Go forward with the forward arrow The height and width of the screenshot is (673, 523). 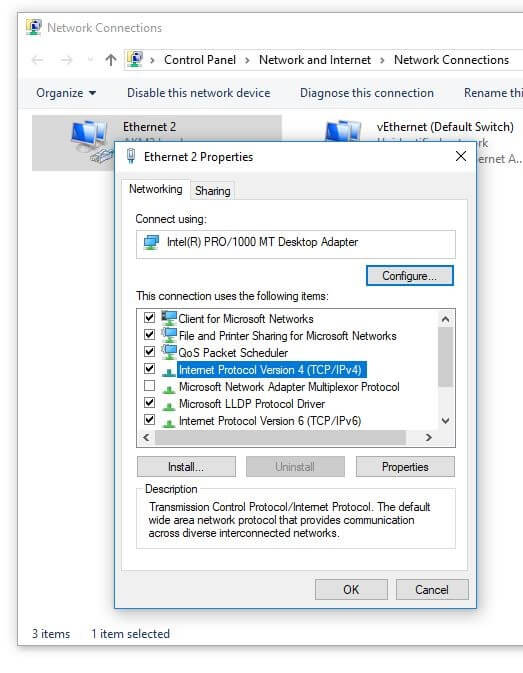67,60
